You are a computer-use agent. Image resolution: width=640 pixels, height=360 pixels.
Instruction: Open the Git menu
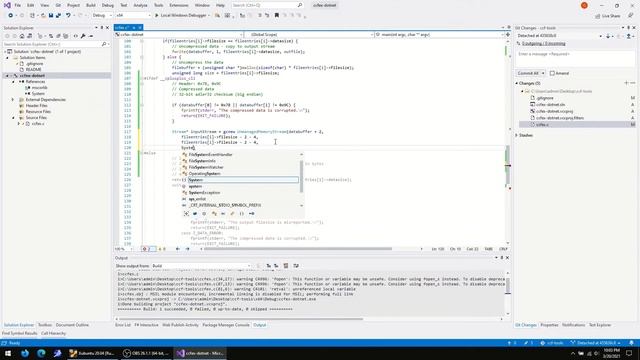[58, 5]
